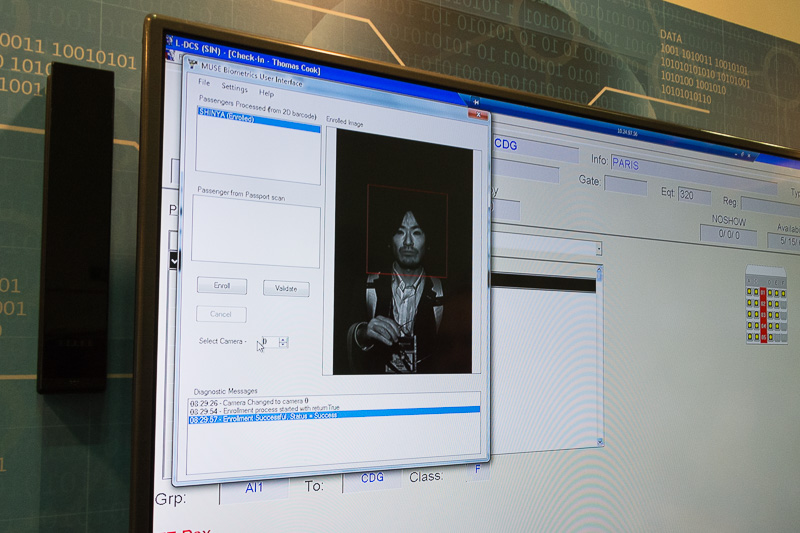
Task: Click the scrollbar down arrow in L-DCS list
Action: (601, 442)
